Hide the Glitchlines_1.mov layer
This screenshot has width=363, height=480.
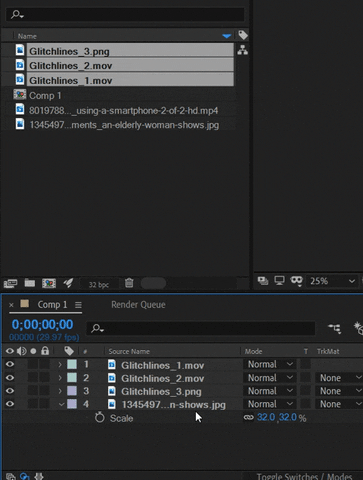point(10,364)
